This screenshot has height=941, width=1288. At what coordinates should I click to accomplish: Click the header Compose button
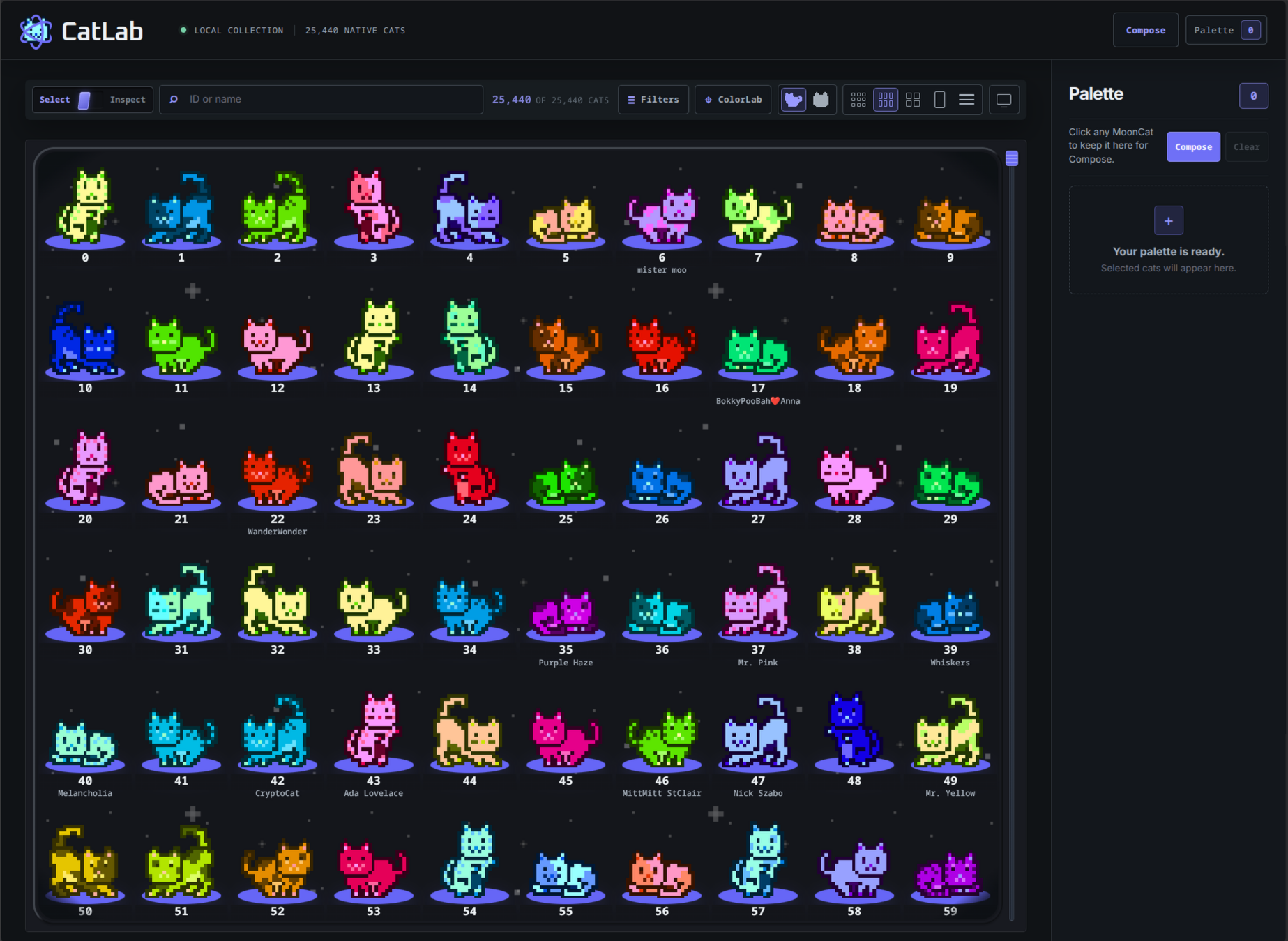coord(1146,30)
